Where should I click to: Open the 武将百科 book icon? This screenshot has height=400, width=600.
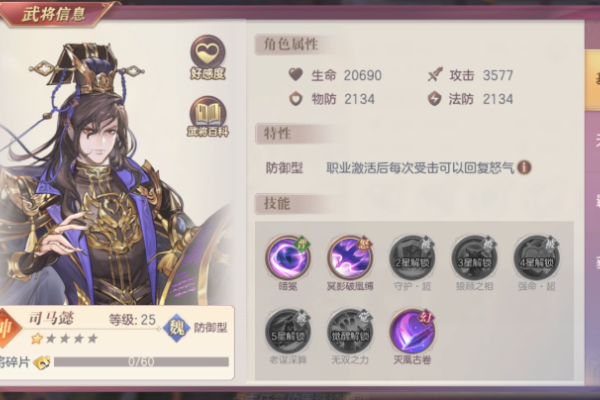point(208,116)
